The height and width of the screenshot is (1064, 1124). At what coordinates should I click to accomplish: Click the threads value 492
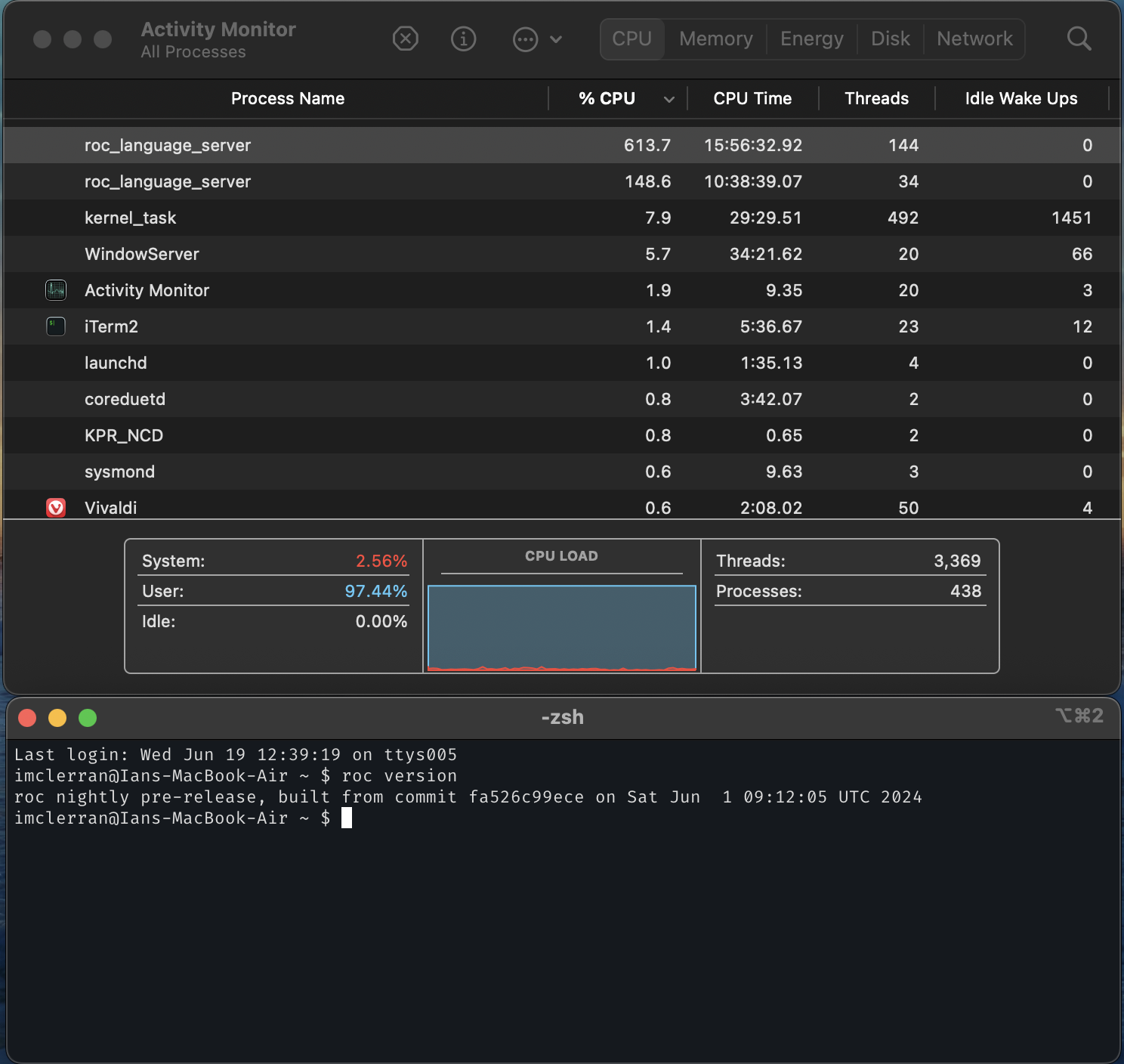903,218
